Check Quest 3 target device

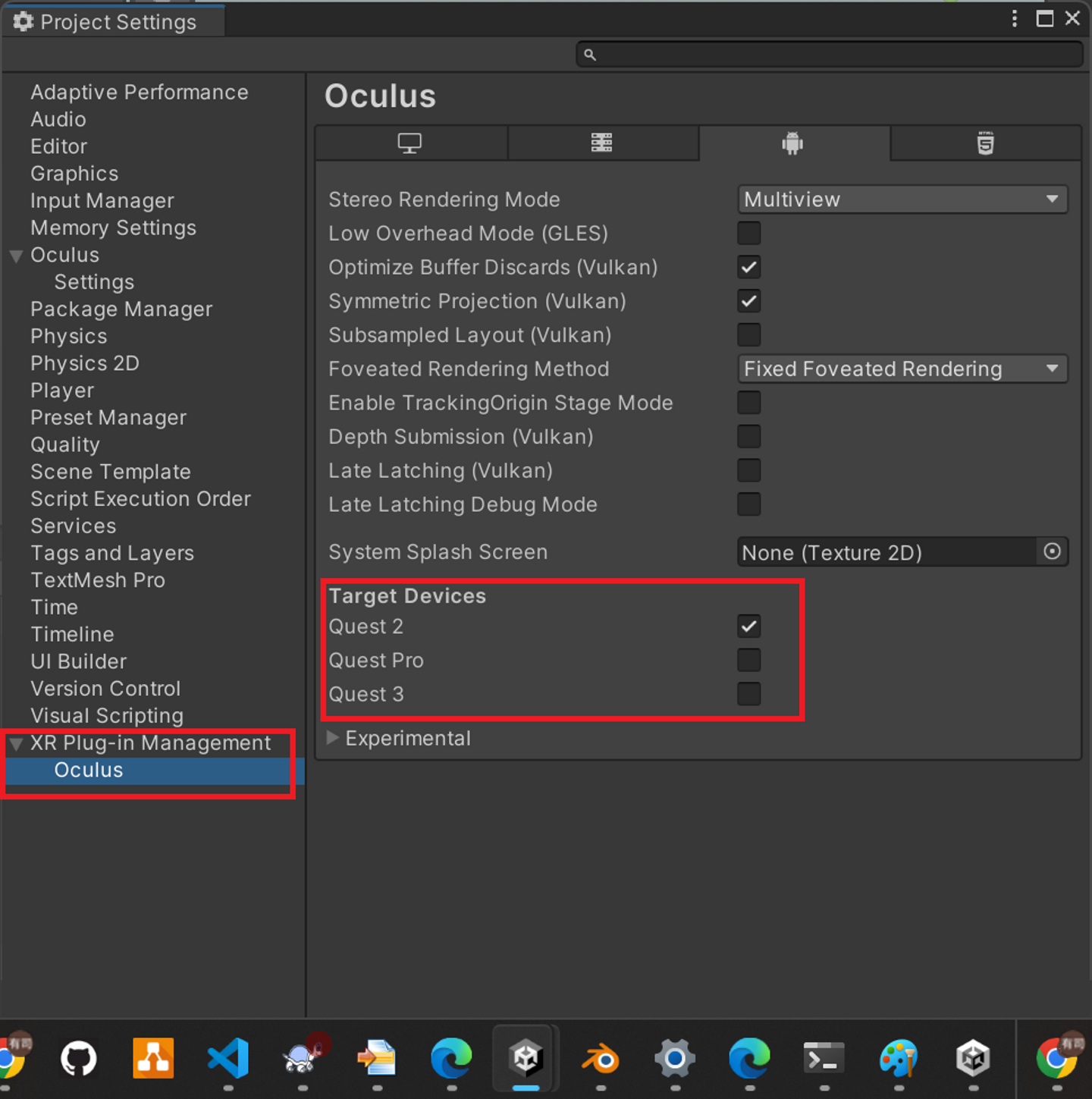748,694
